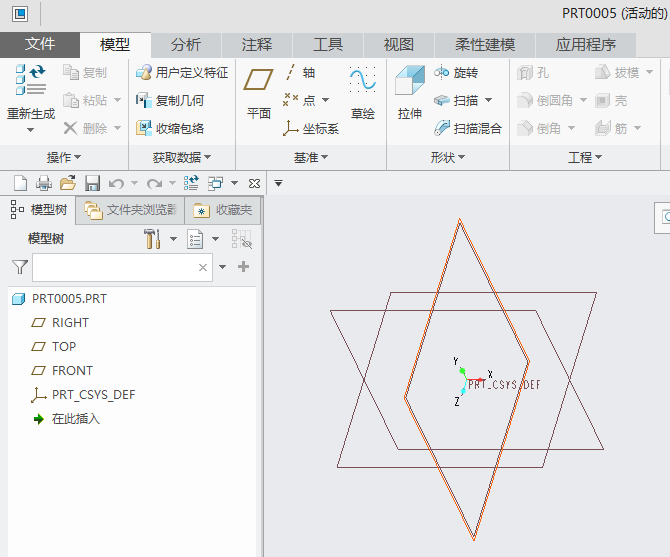
Task: Click the save icon in quick access toolbar
Action: tap(92, 183)
